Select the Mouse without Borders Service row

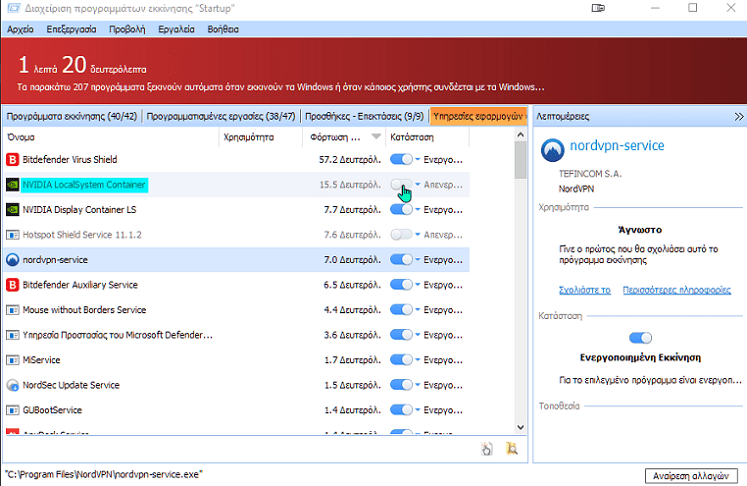pyautogui.click(x=236, y=310)
